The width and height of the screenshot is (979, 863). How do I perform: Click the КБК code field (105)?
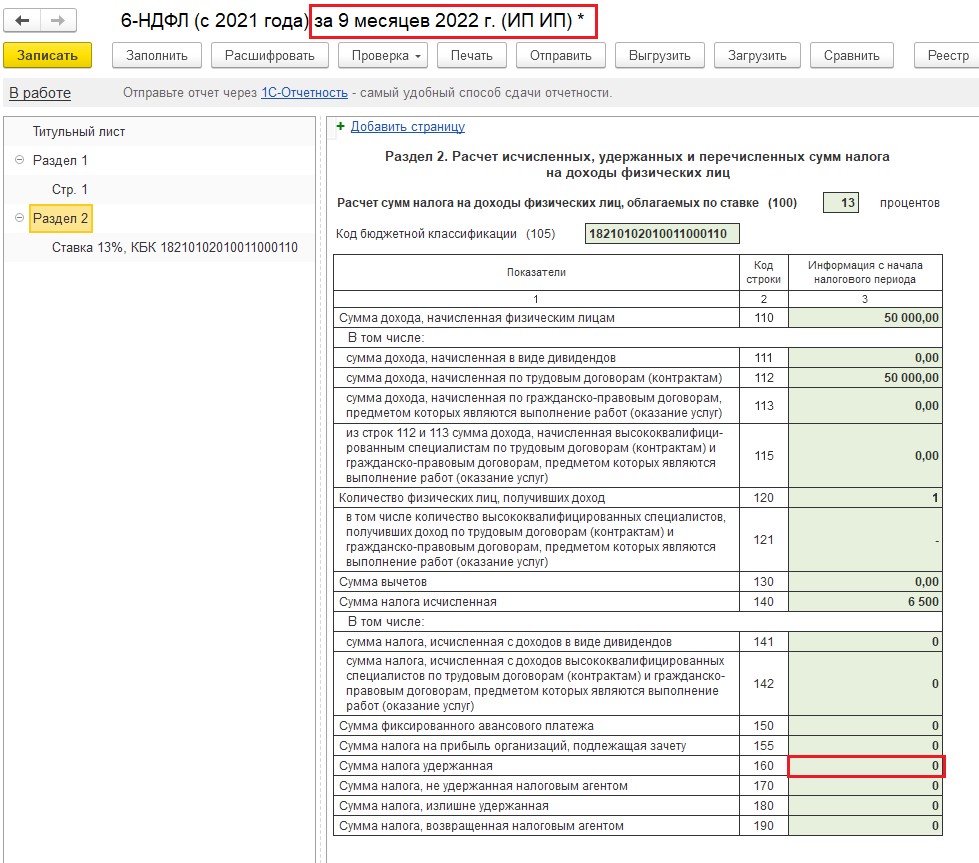pos(661,234)
